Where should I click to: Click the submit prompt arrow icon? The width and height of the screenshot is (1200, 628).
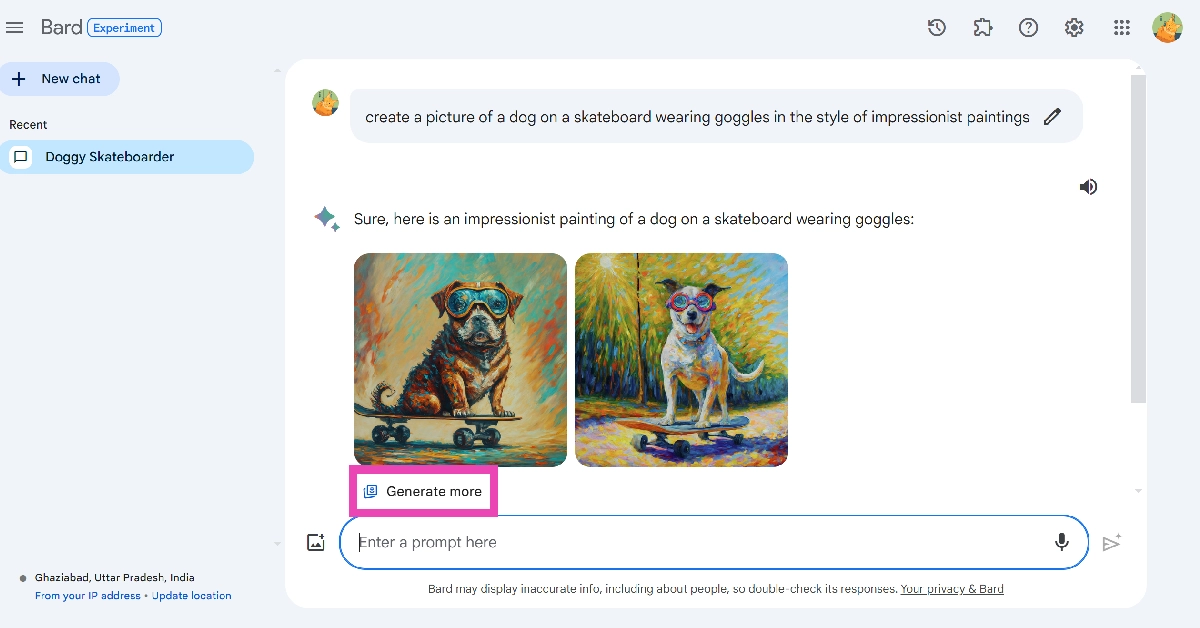pos(1111,543)
